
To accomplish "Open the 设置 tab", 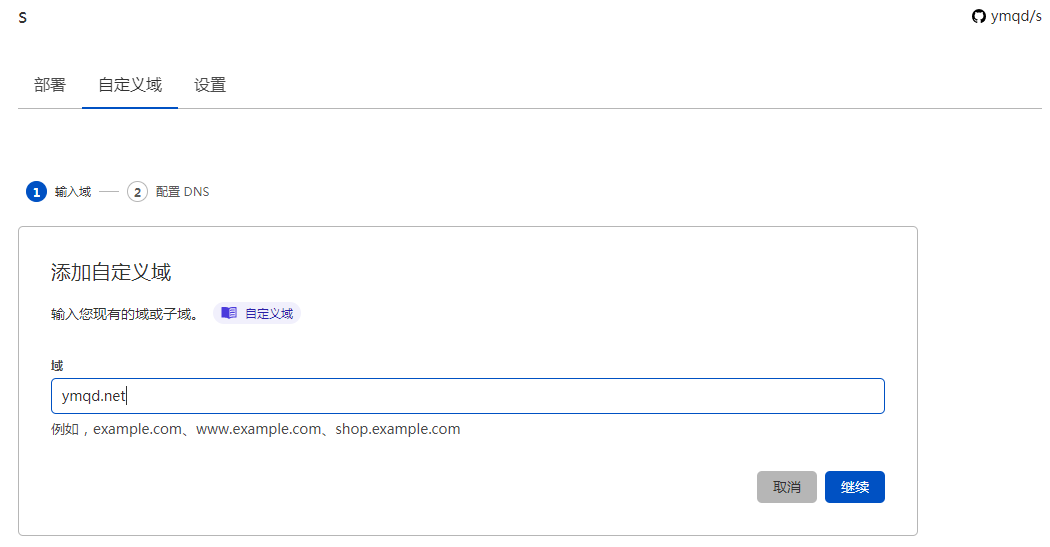I will 210,85.
